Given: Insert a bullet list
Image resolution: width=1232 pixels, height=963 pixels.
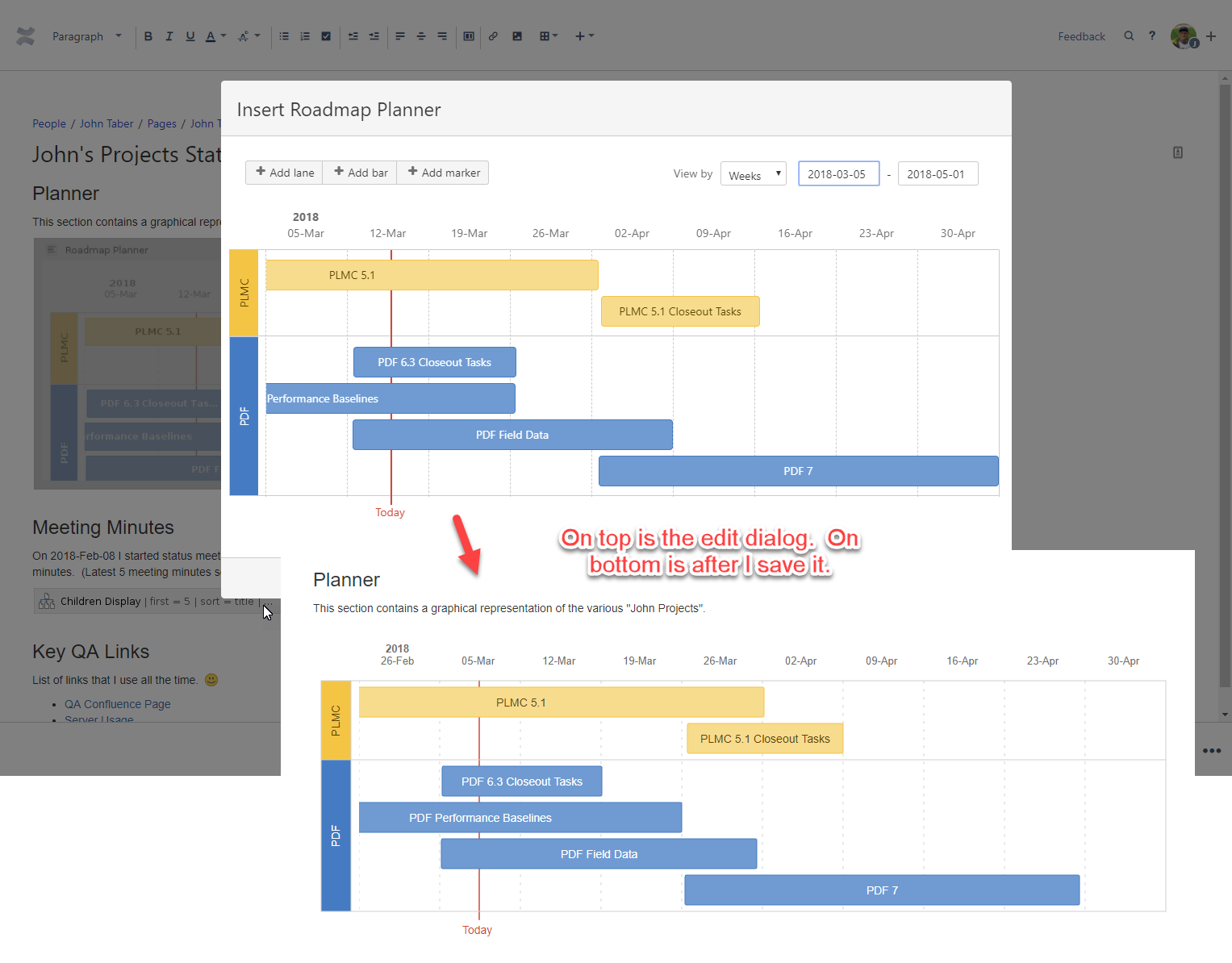Looking at the screenshot, I should click(284, 36).
